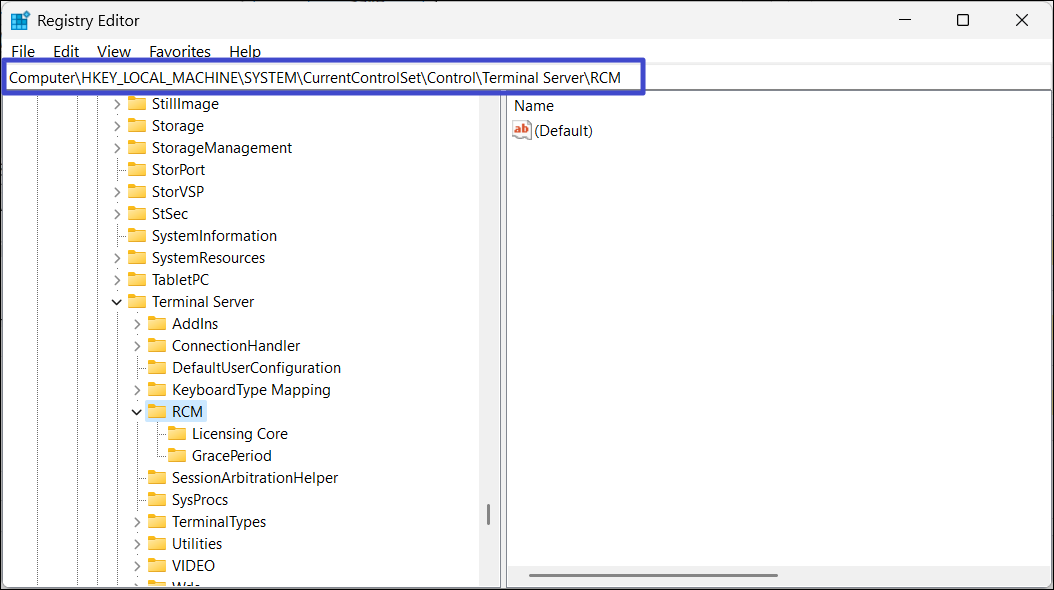This screenshot has width=1054, height=590.
Task: Click the Name column header
Action: [534, 106]
